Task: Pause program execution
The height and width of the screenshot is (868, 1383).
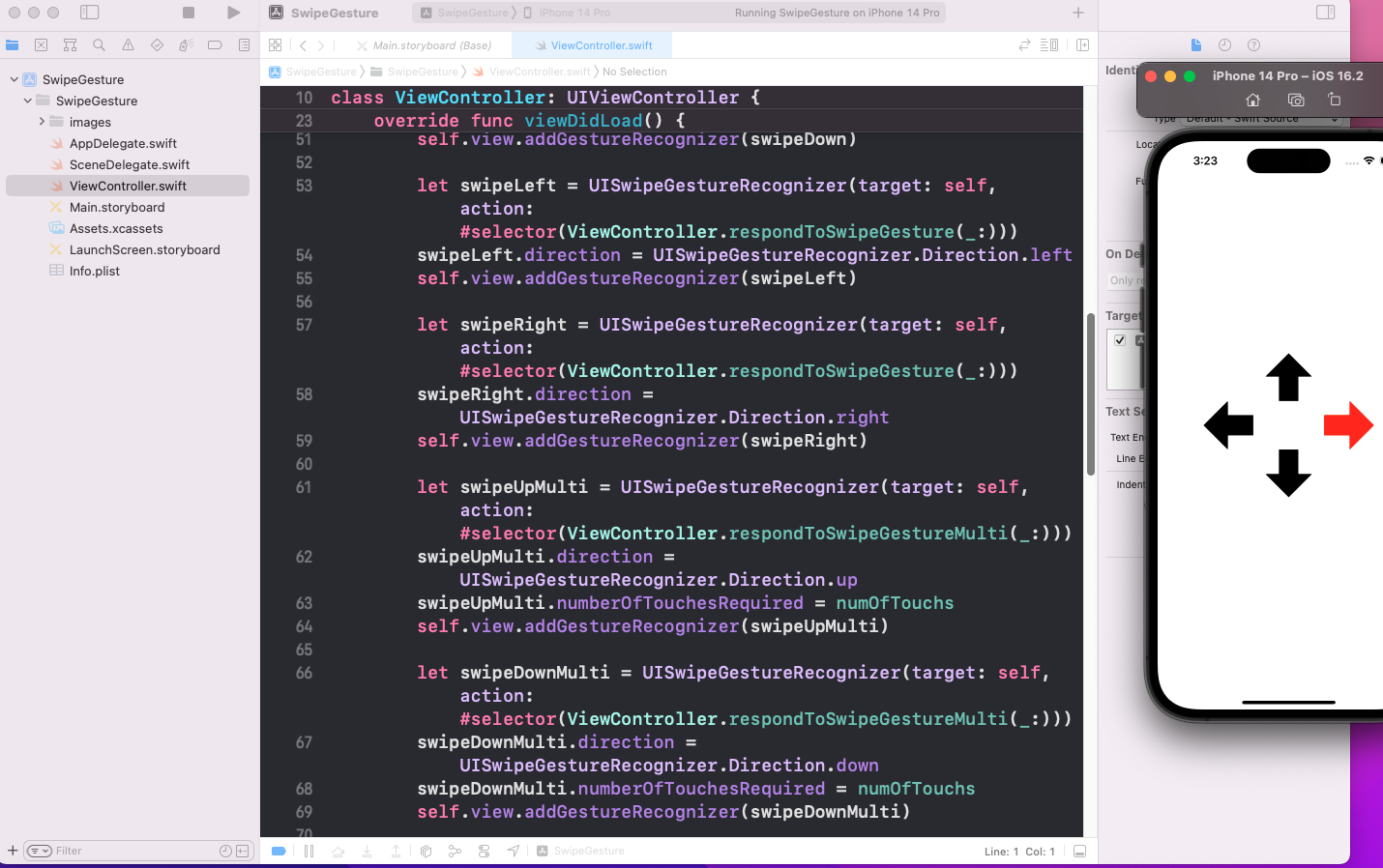Action: click(x=309, y=851)
